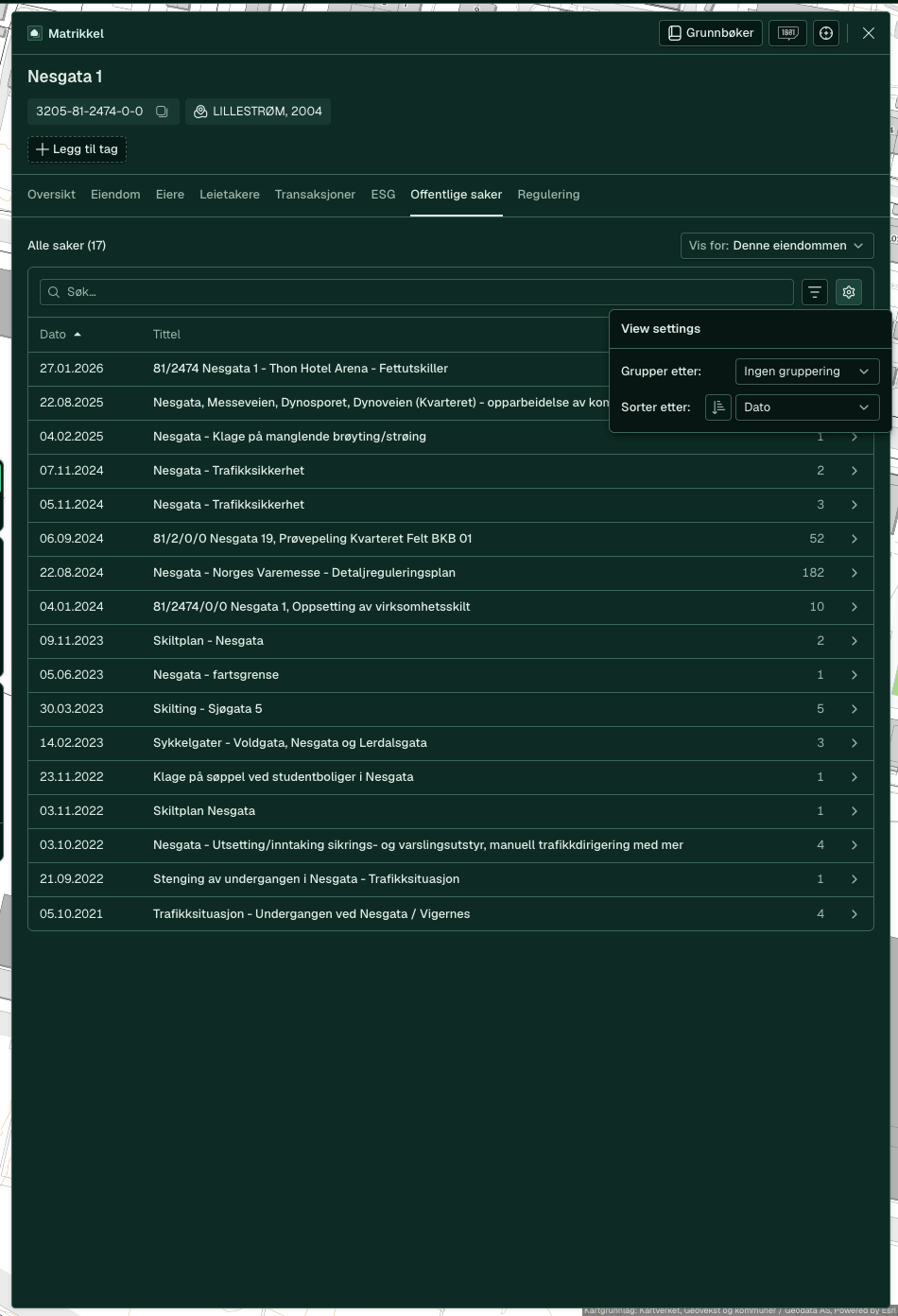Viewport: 898px width, 1316px height.
Task: Toggle the view settings gear icon
Action: pos(849,292)
